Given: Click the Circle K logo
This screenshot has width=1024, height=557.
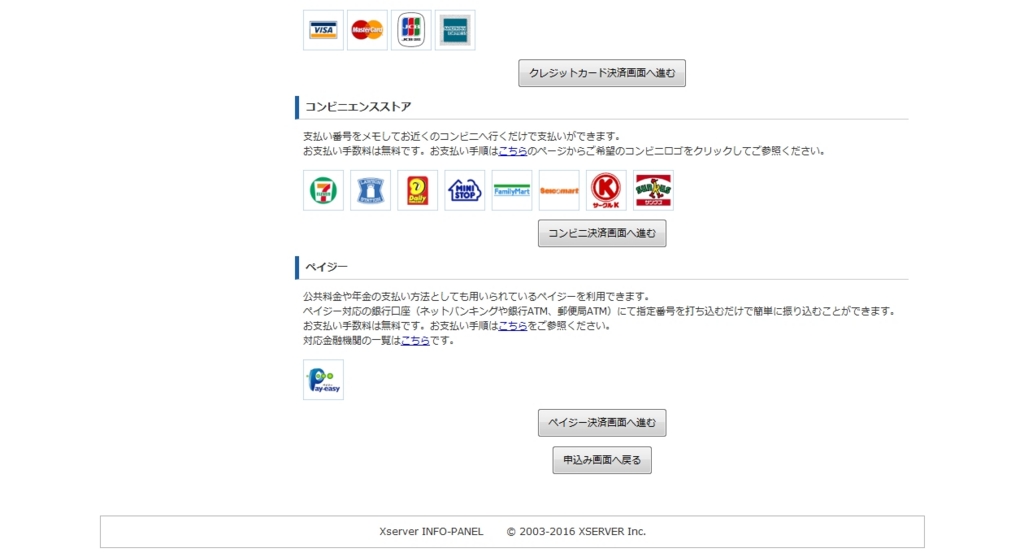Looking at the screenshot, I should pyautogui.click(x=606, y=191).
